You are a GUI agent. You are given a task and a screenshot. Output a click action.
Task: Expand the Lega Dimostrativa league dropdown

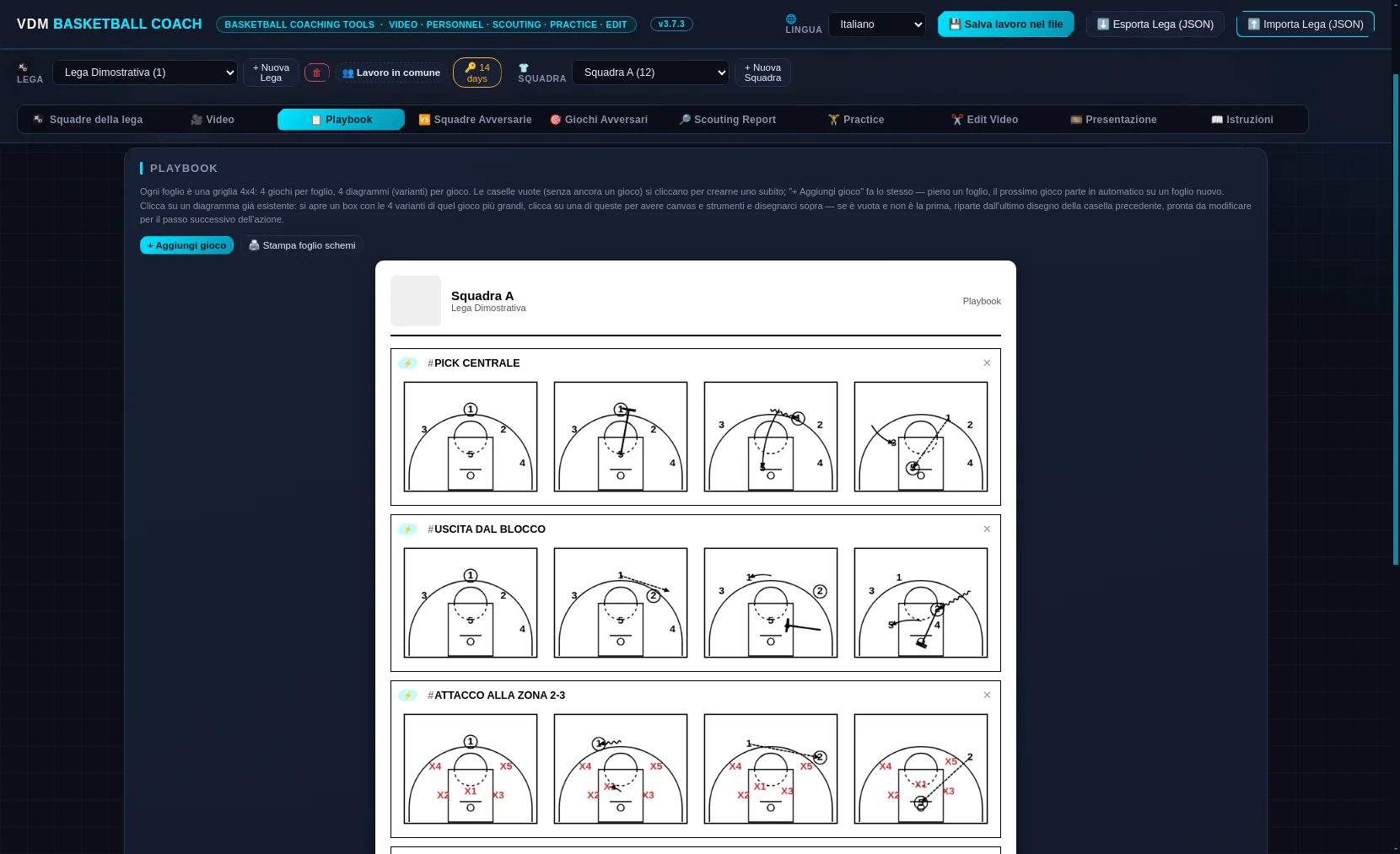[145, 73]
